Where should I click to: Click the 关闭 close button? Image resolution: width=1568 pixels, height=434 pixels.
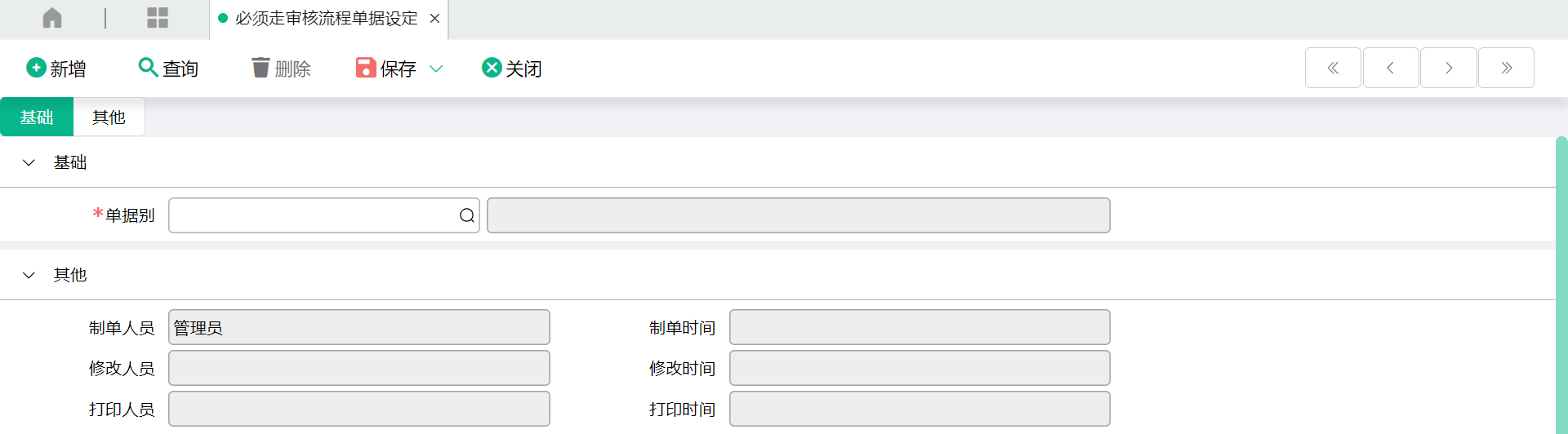(512, 69)
